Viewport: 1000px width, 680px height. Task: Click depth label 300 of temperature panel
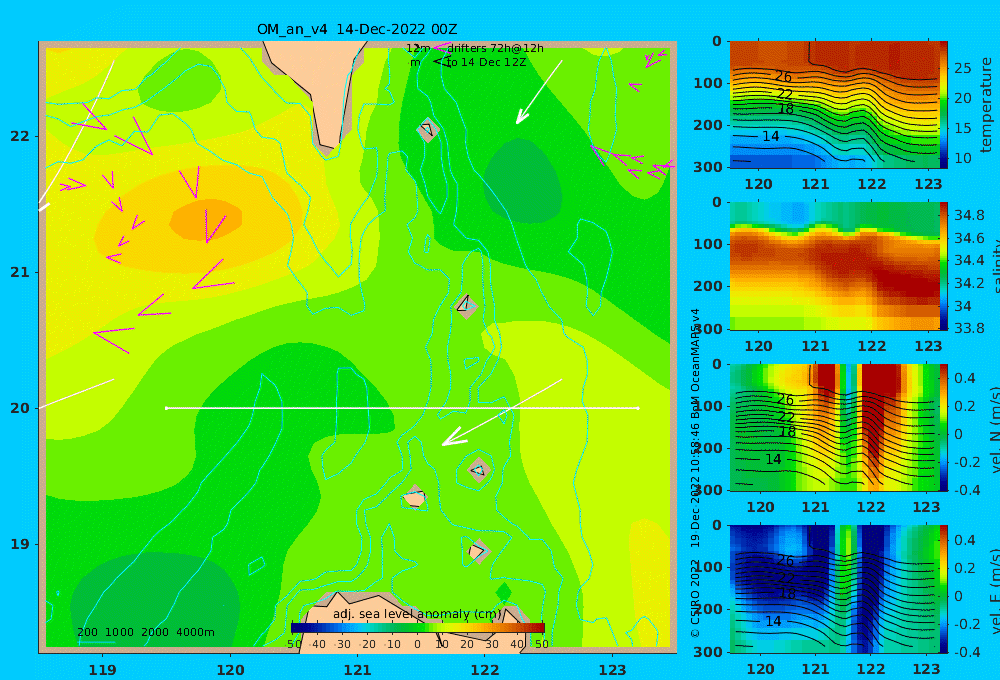(x=709, y=167)
